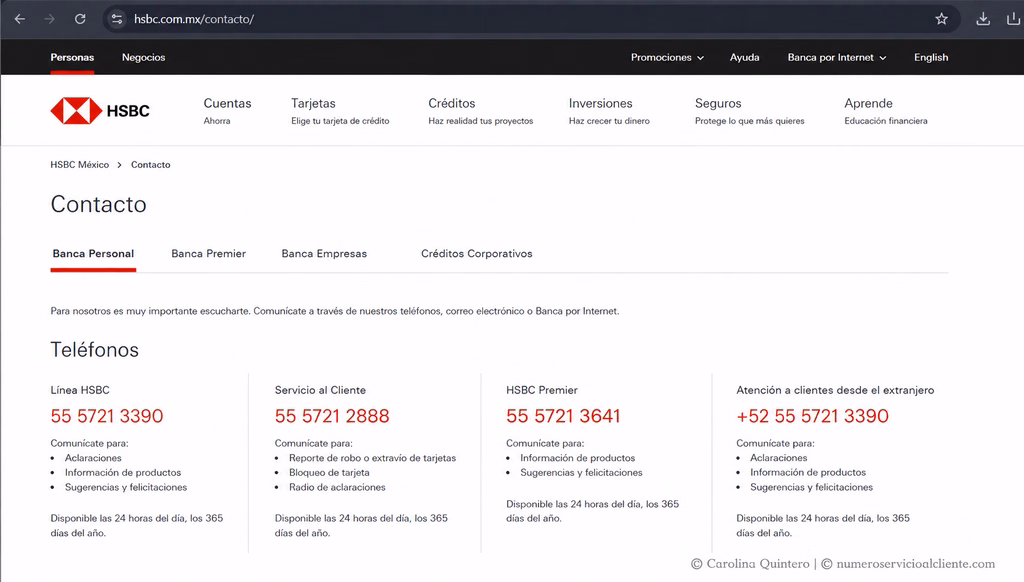The height and width of the screenshot is (582, 1024).
Task: Click the HSBC logo
Action: (x=100, y=110)
